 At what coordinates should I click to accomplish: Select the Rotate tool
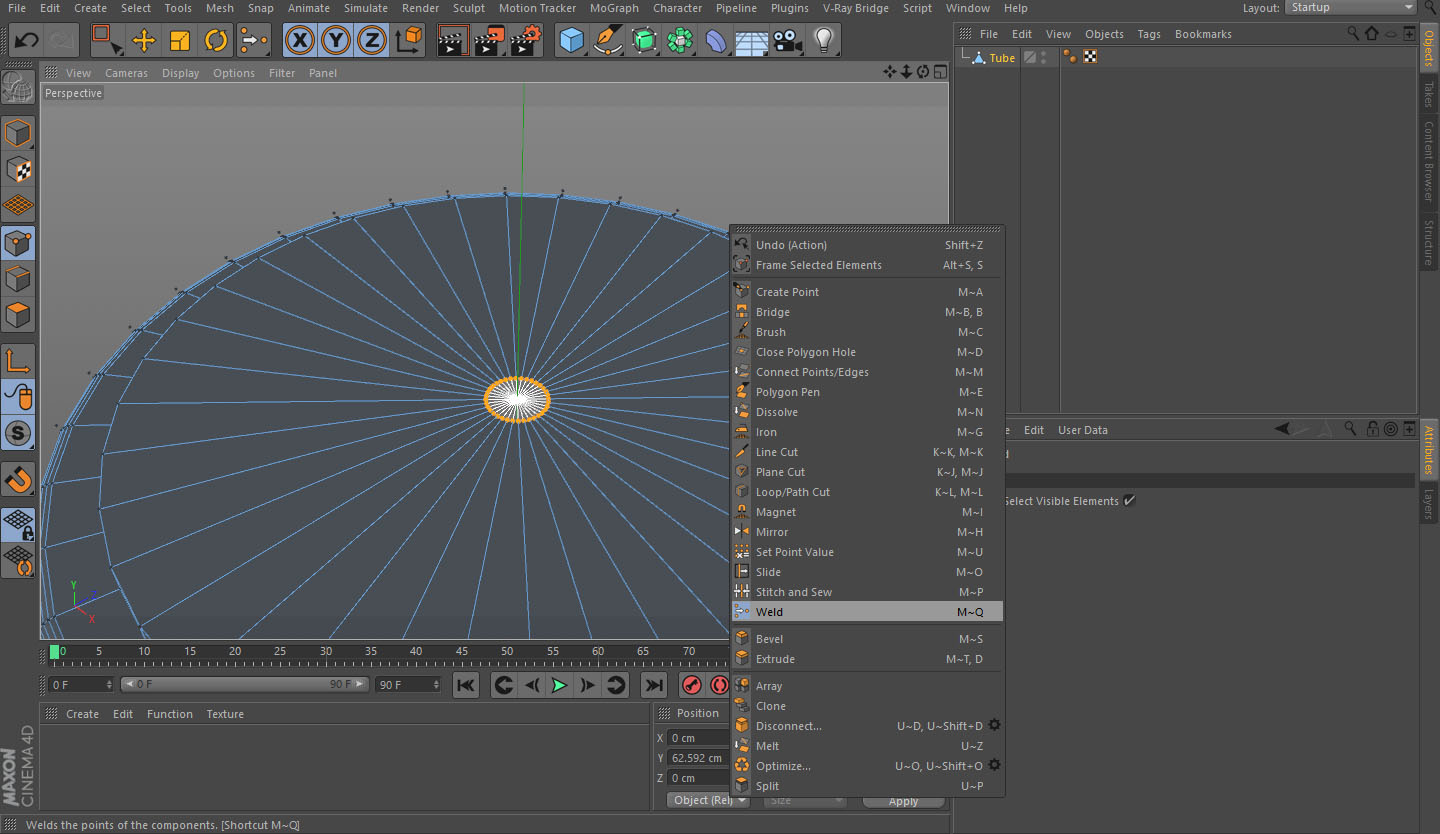(x=216, y=41)
